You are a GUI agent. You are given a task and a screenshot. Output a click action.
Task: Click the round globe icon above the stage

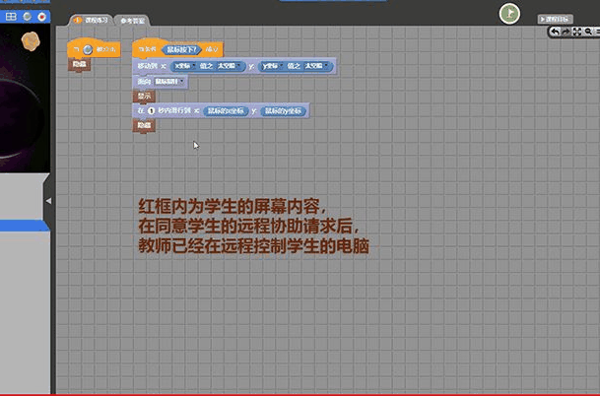(x=27, y=16)
